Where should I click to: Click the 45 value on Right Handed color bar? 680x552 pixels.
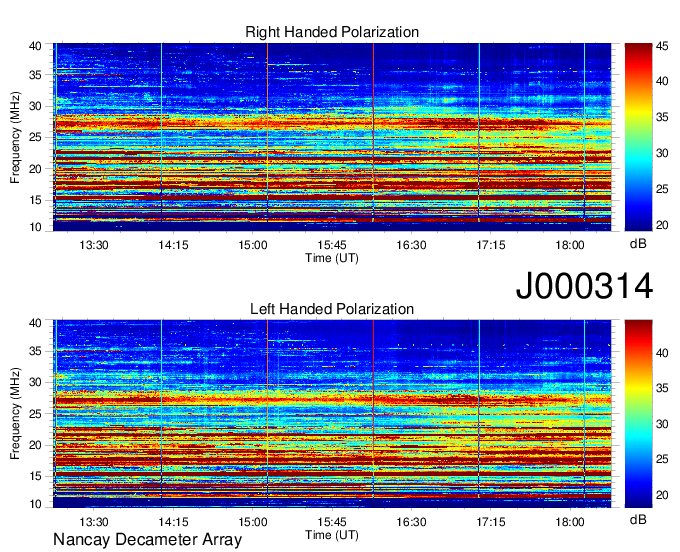pyautogui.click(x=662, y=46)
